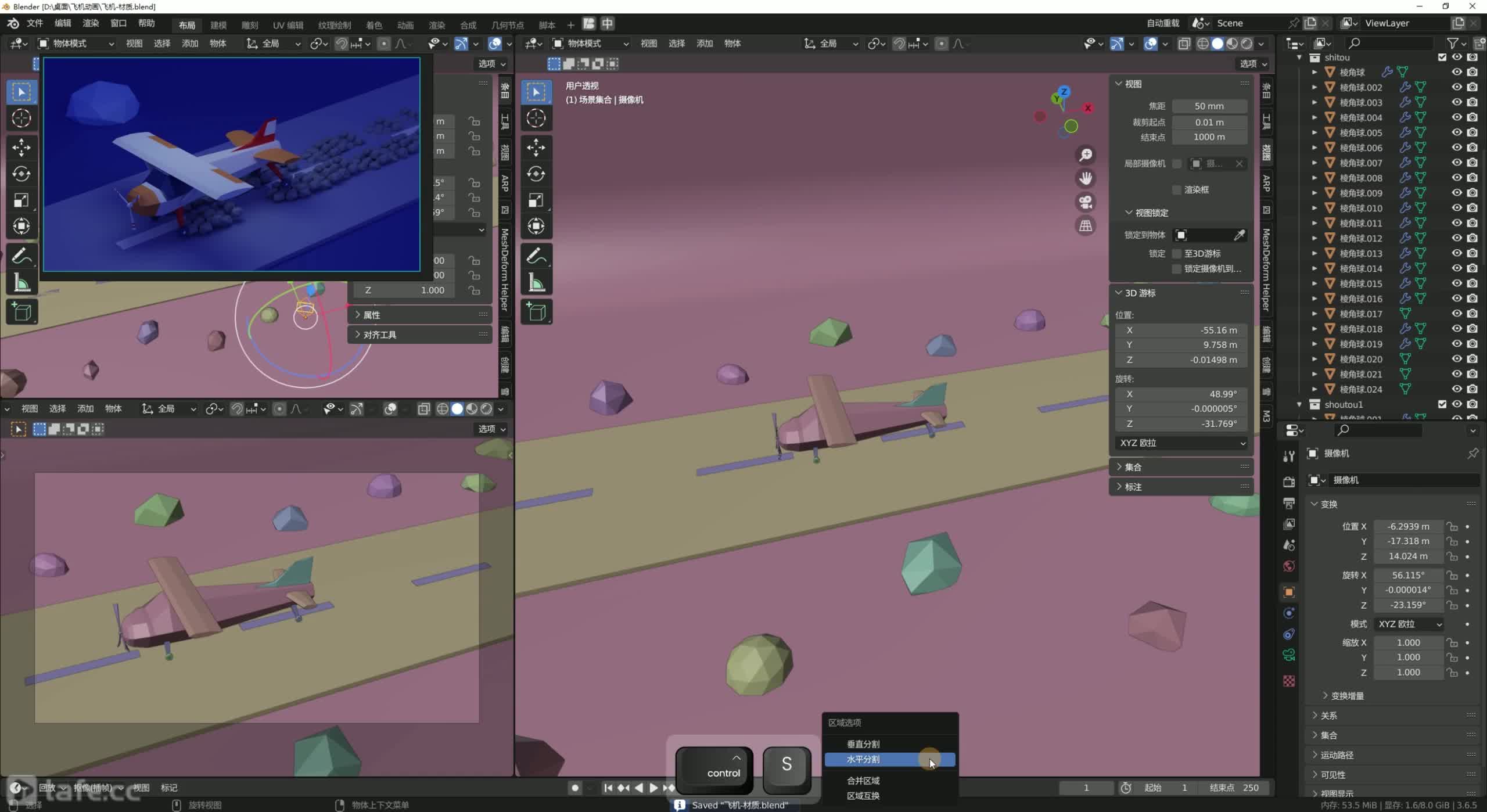Screen dimensions: 1487x812
Task: Collapse the 视图锁定 section
Action: [1147, 213]
